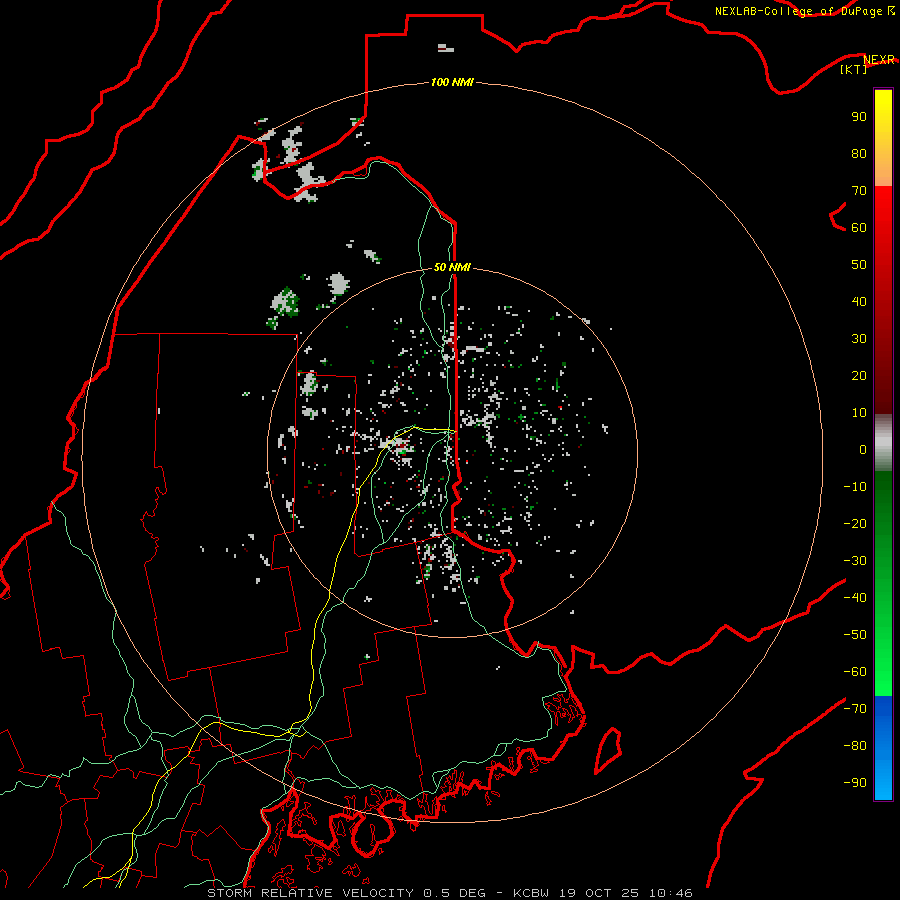Click the KCBW radar site identifier
Image resolution: width=900 pixels, height=900 pixels.
tap(532, 893)
